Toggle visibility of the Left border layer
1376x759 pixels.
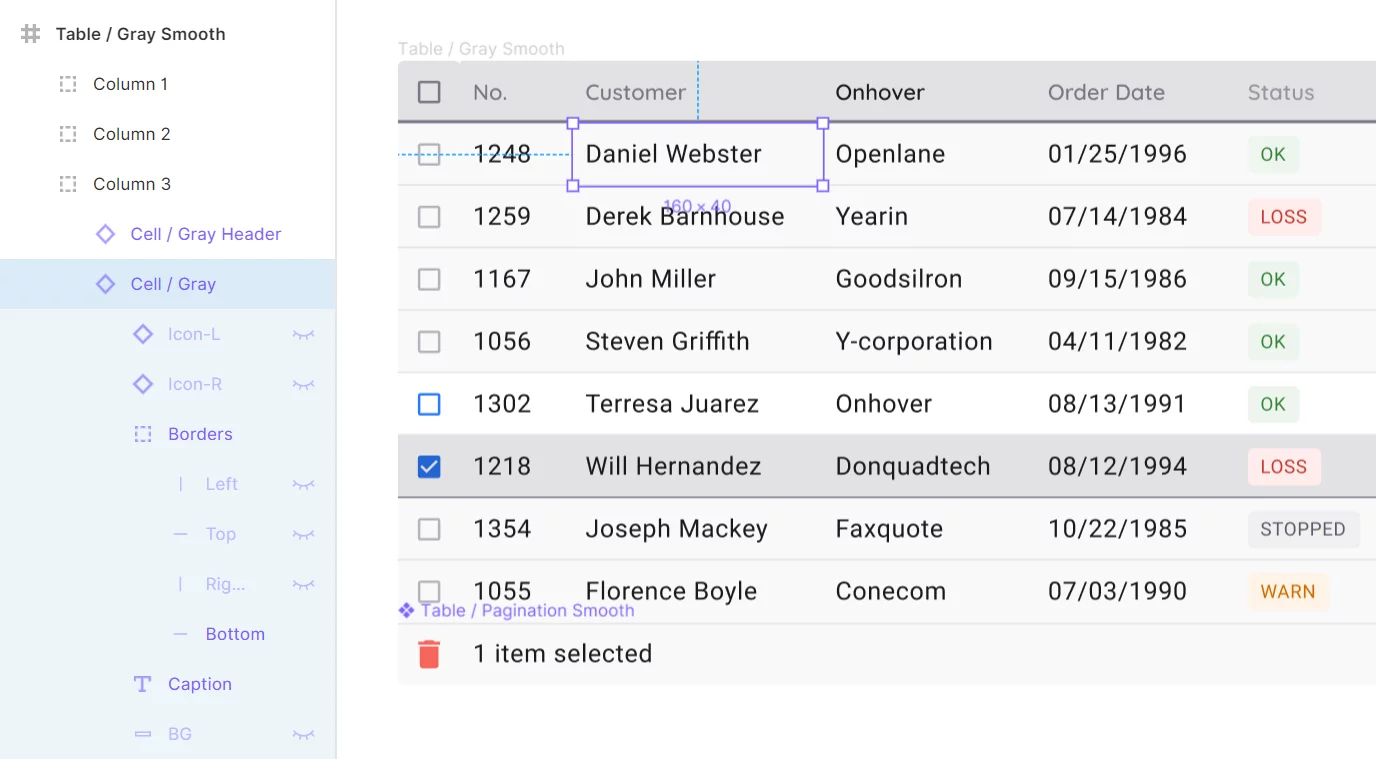coord(303,484)
